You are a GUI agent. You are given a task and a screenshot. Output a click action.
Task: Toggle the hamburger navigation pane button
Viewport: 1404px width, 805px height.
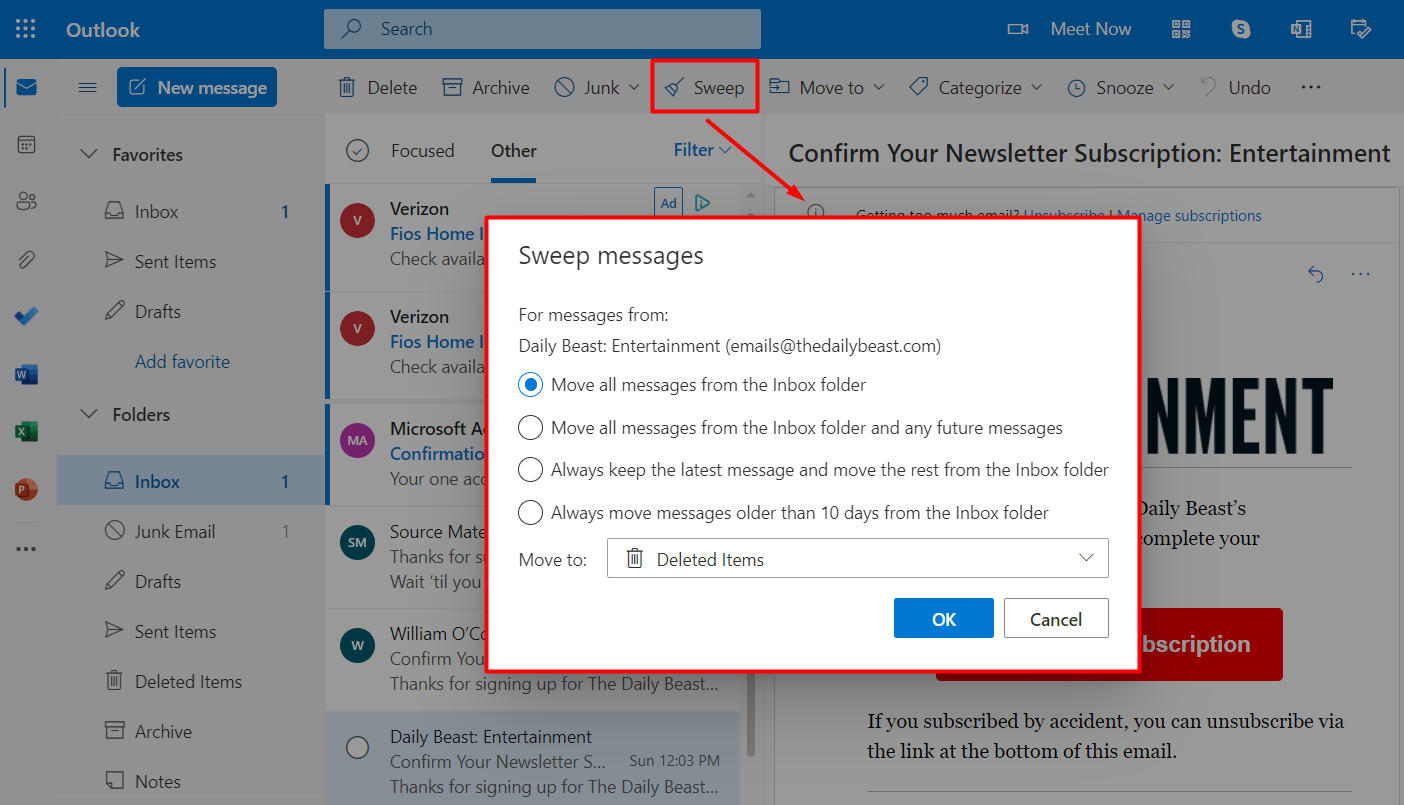[x=88, y=88]
